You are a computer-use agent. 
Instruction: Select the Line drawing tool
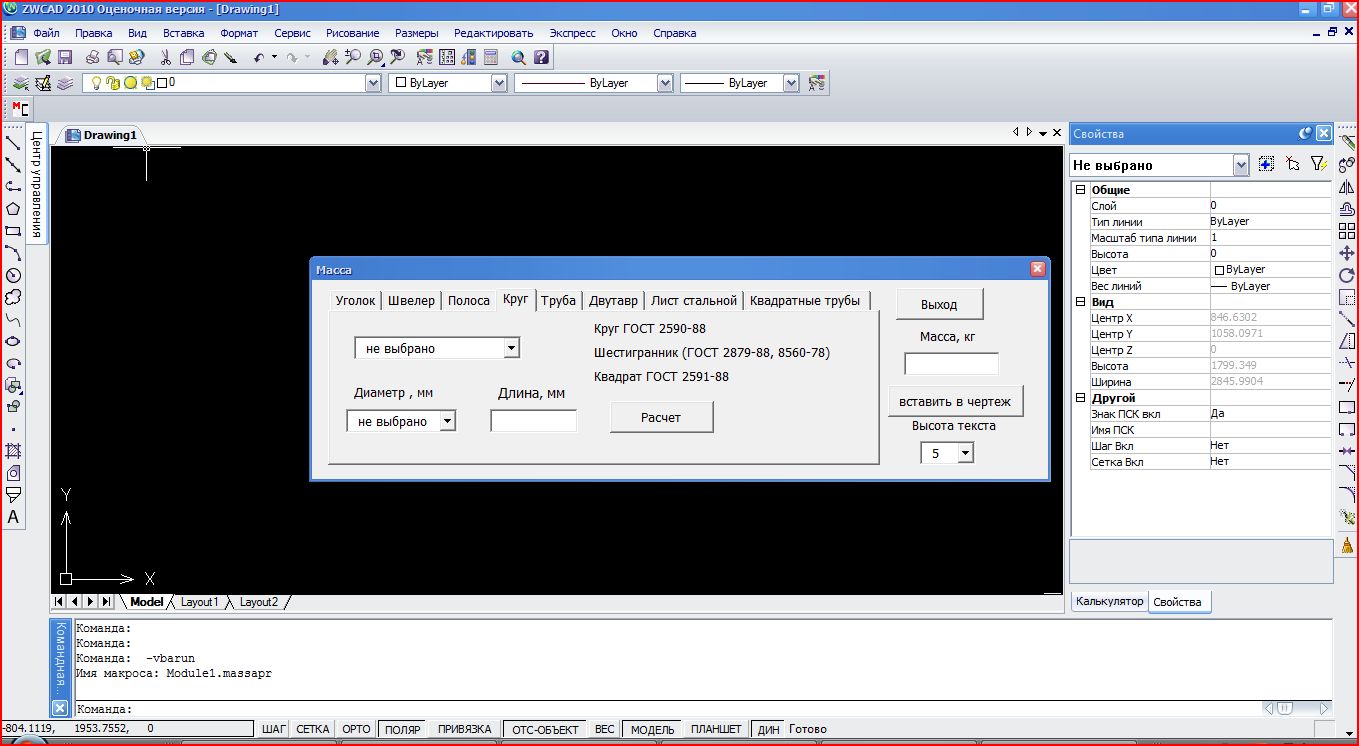pos(13,143)
